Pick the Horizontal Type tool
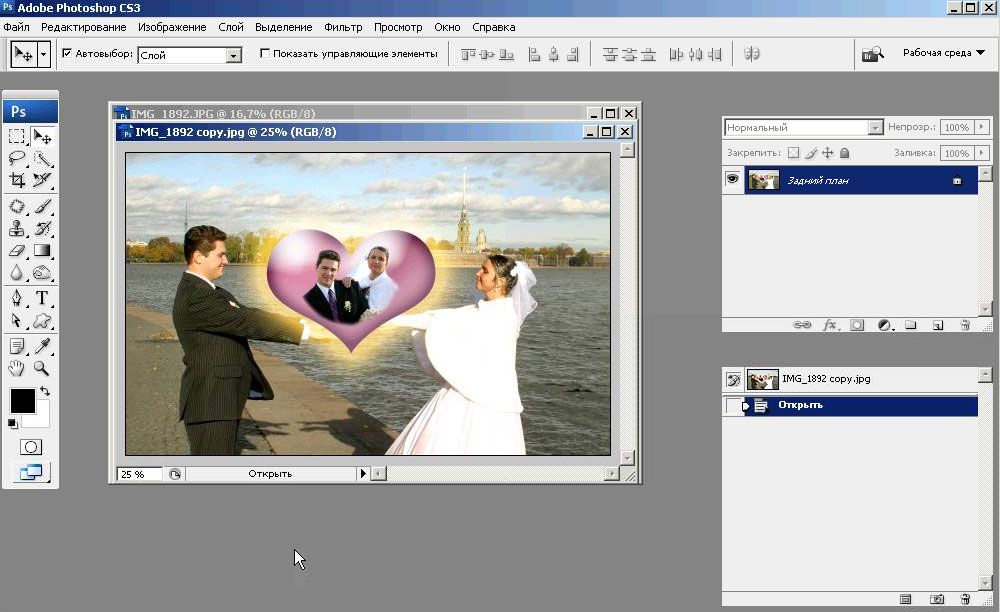 point(43,298)
